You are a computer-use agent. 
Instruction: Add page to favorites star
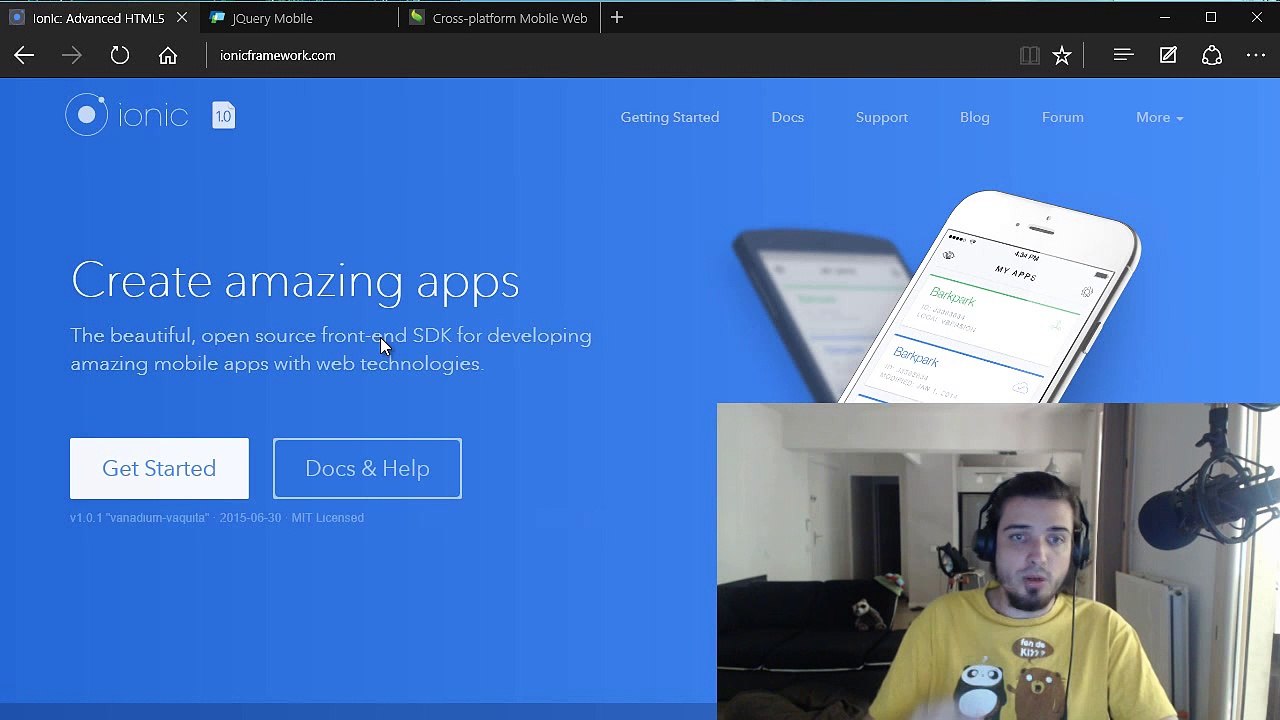1062,56
